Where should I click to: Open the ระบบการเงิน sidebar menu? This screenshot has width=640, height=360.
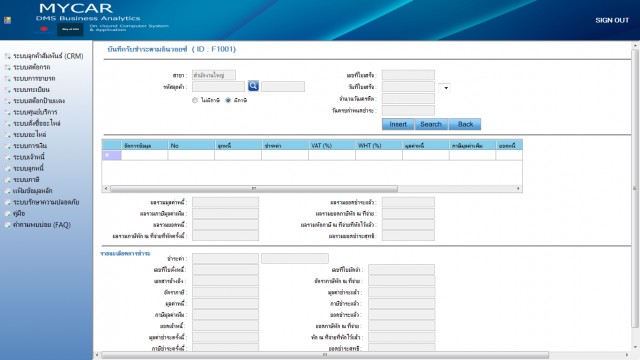click(30, 146)
